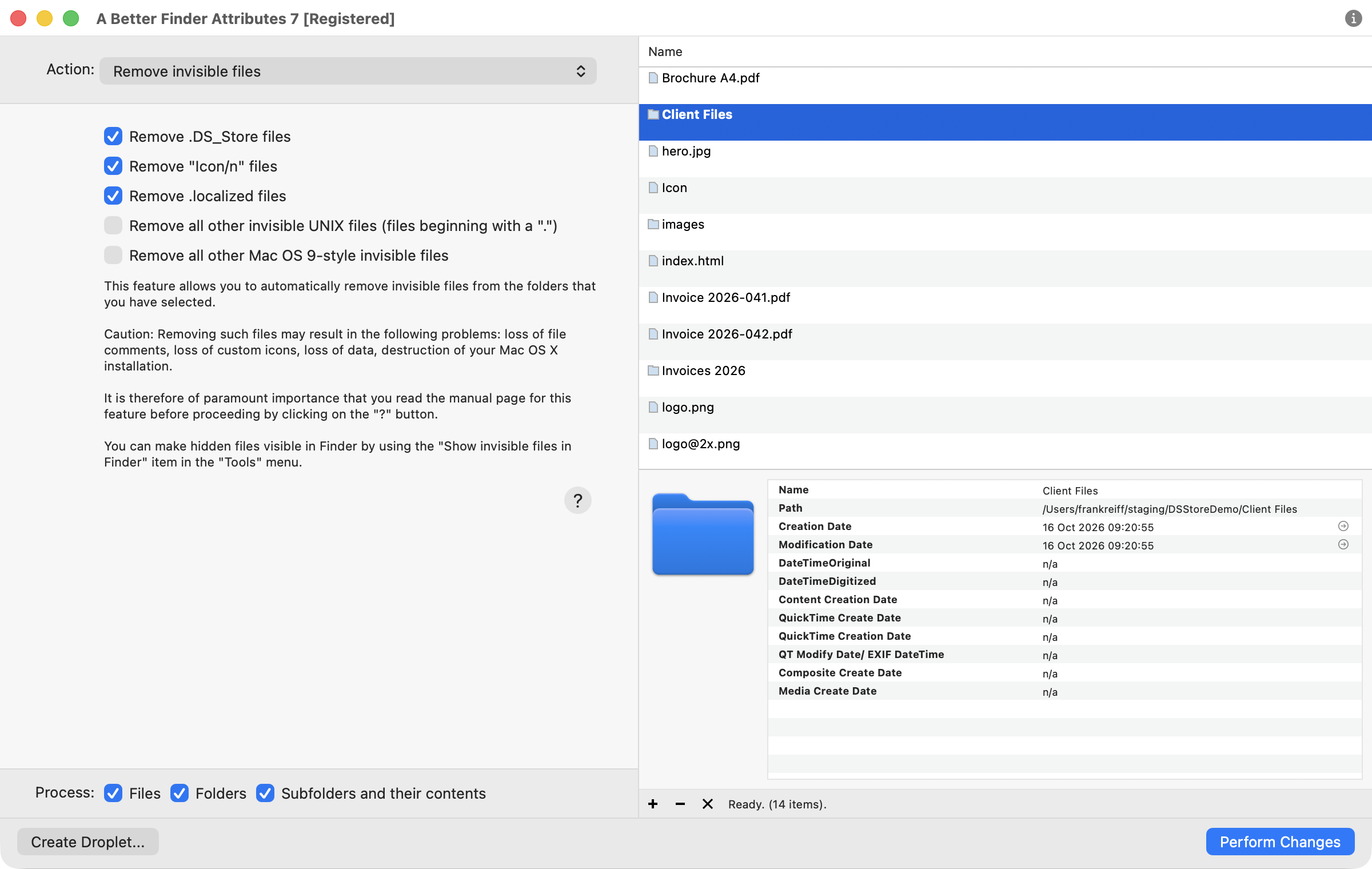Enable removing all other invisible UNIX files

point(113,225)
